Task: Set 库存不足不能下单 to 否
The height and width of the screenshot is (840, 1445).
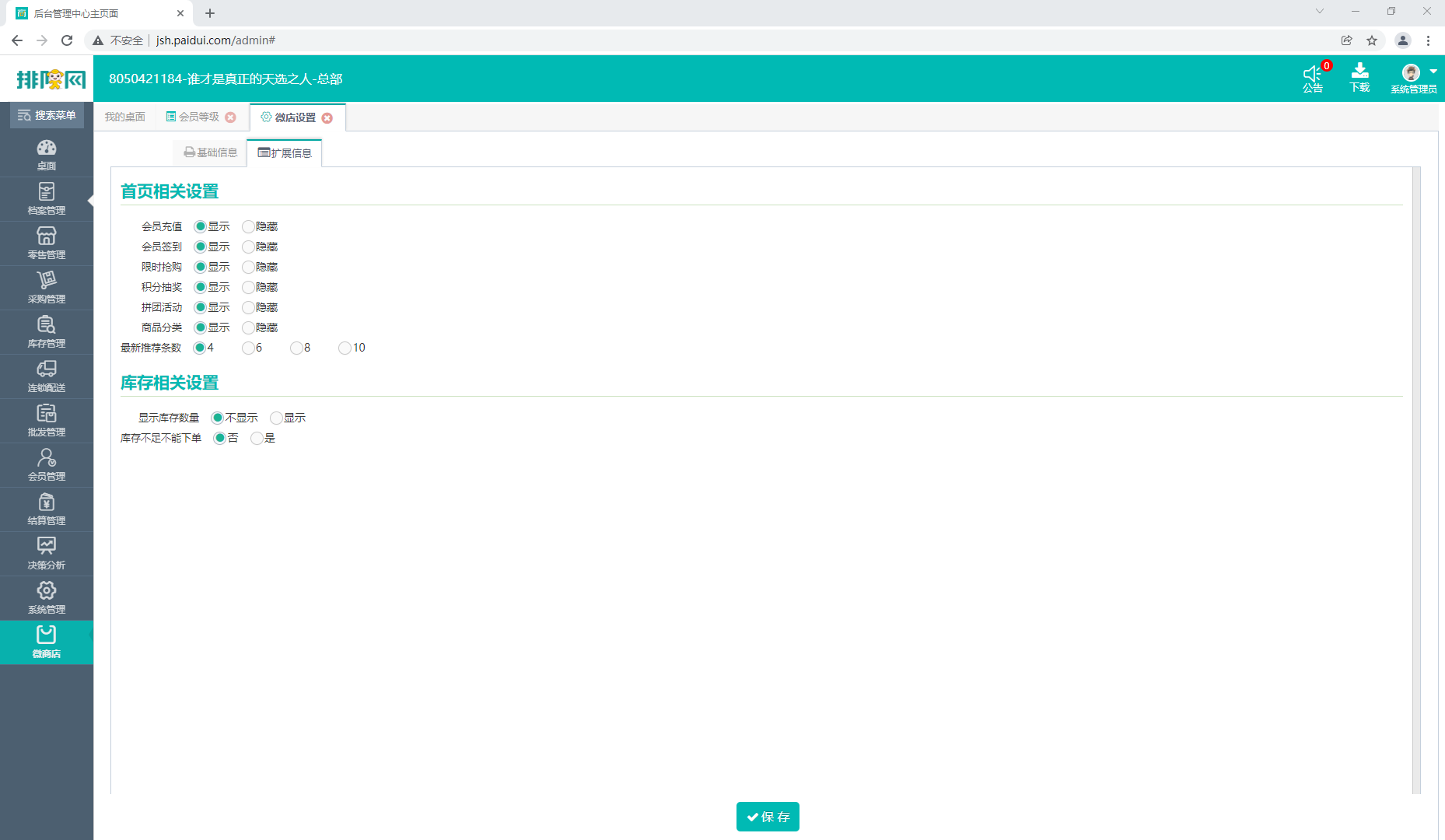Action: 219,439
